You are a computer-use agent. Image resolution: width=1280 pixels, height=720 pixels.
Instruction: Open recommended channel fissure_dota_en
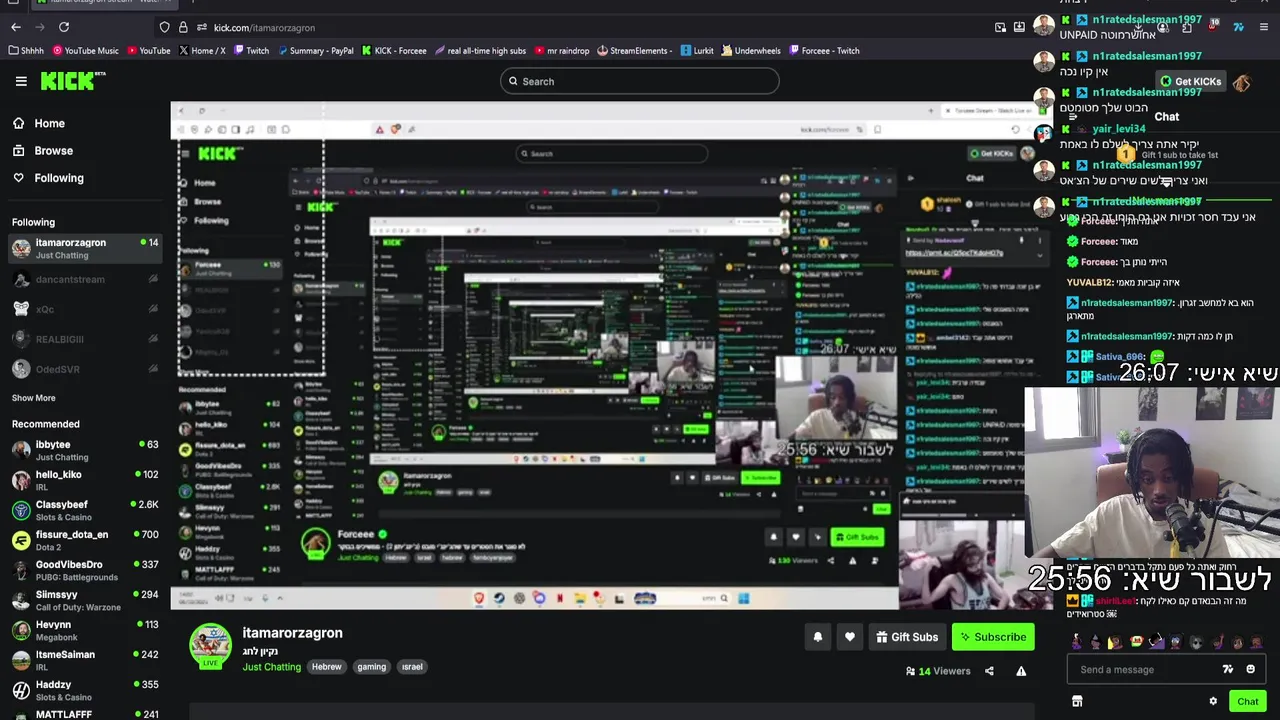[84, 540]
